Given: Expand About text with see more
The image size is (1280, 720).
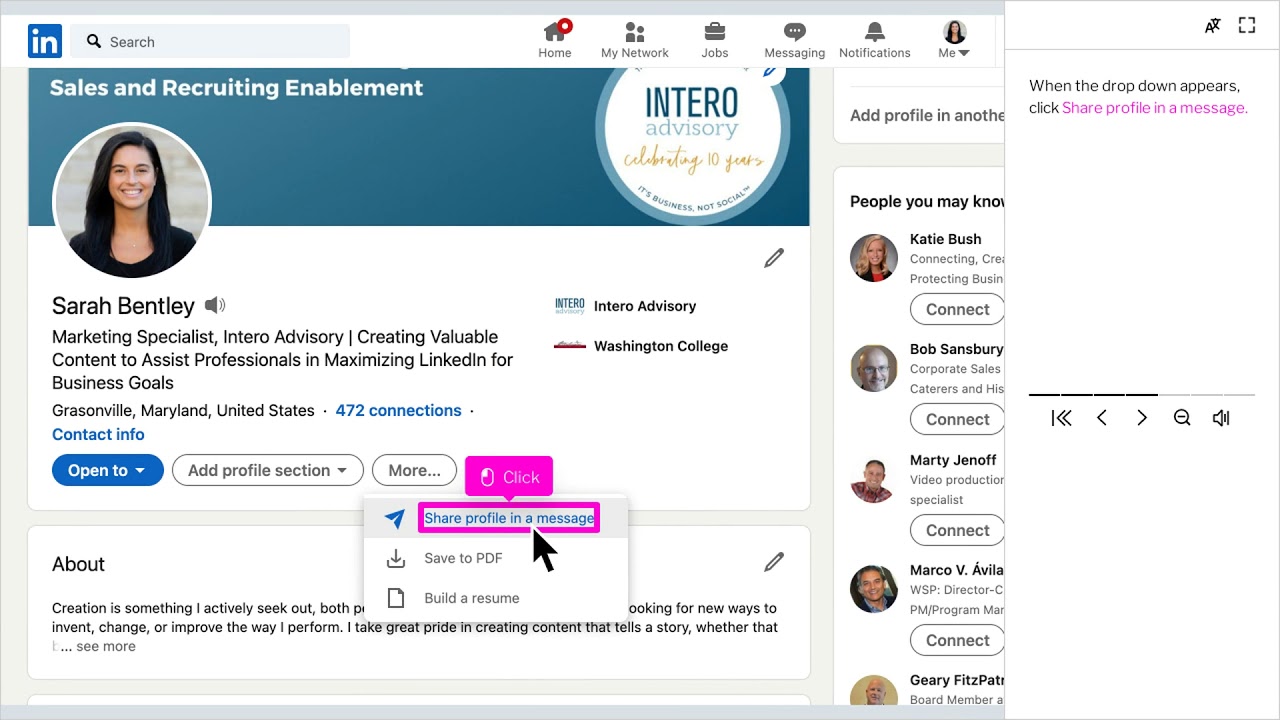Looking at the screenshot, I should [x=106, y=646].
